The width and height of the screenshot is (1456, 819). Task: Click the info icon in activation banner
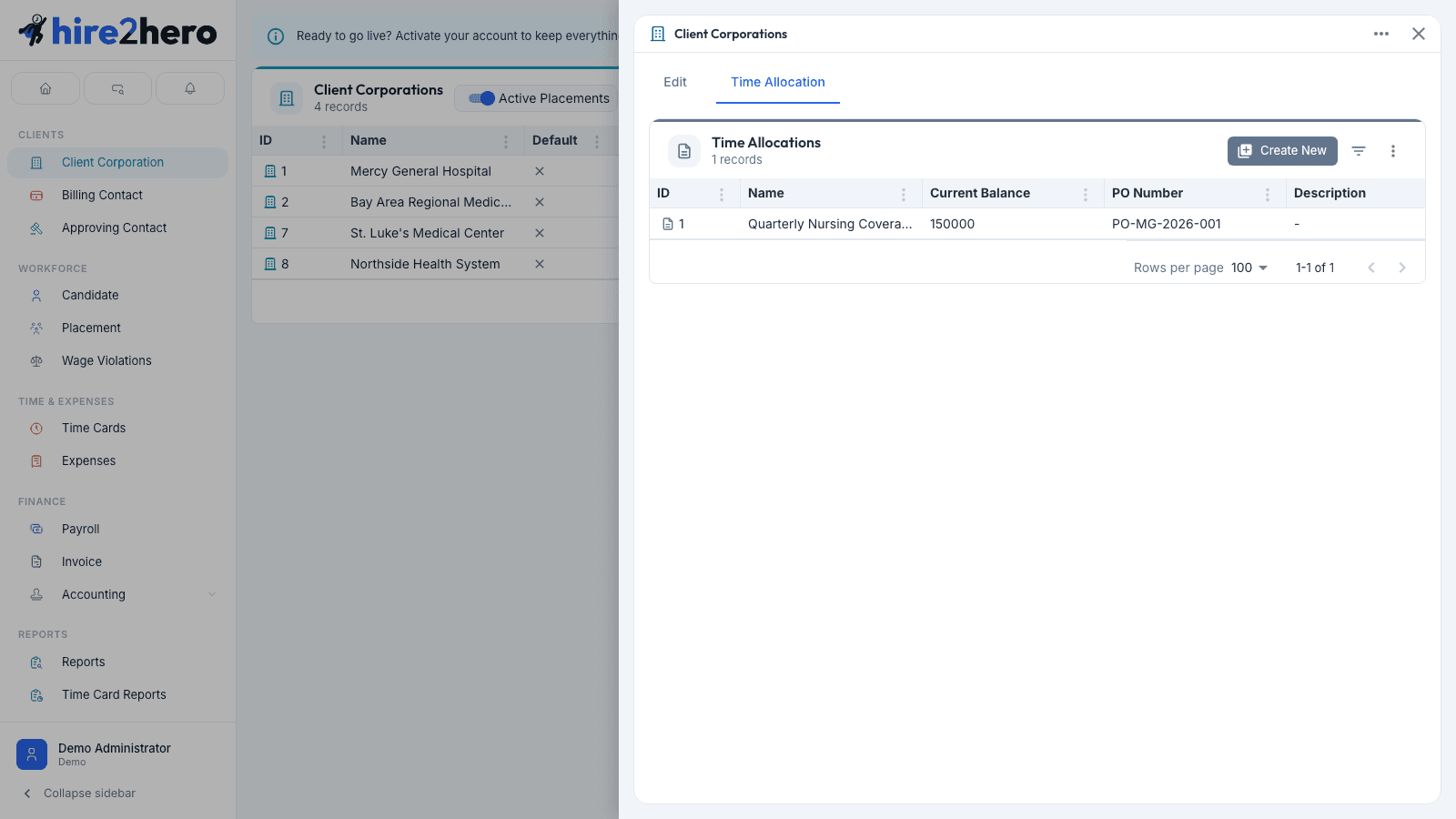pyautogui.click(x=275, y=36)
